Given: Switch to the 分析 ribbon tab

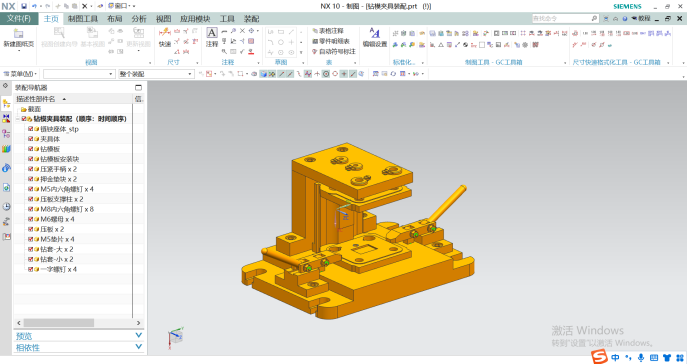Looking at the screenshot, I should pos(139,19).
